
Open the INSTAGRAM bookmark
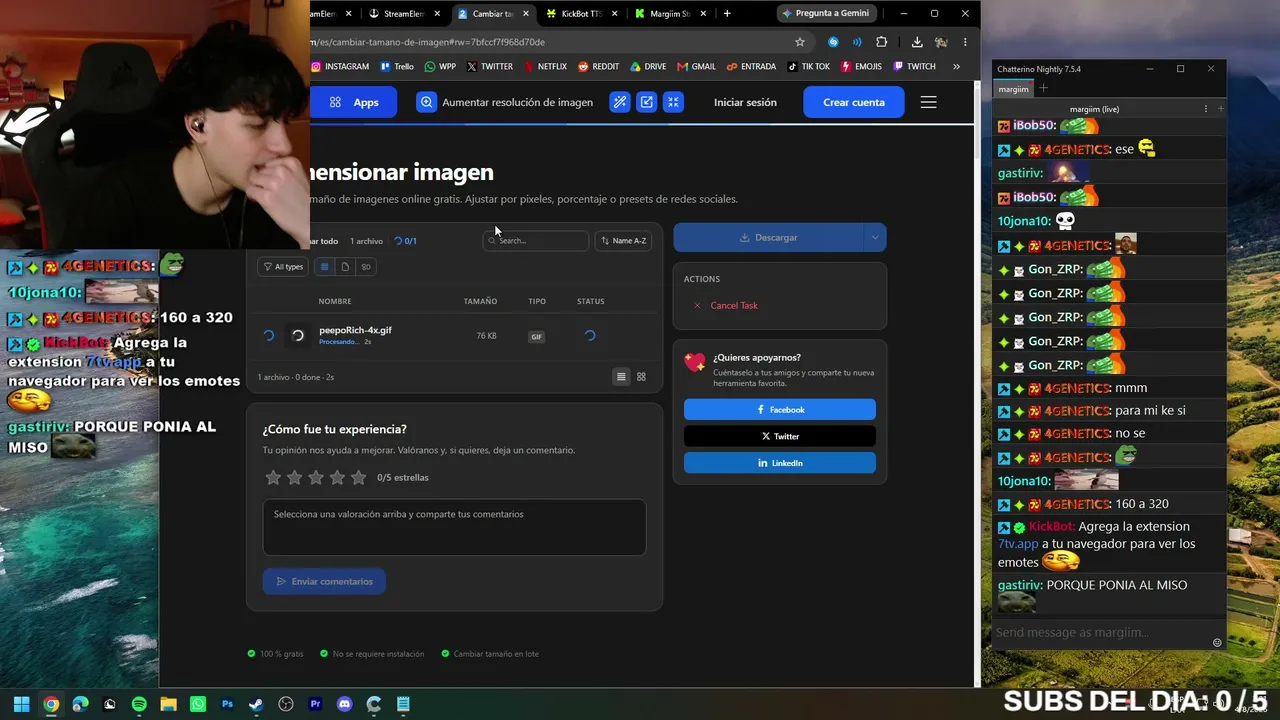340,67
